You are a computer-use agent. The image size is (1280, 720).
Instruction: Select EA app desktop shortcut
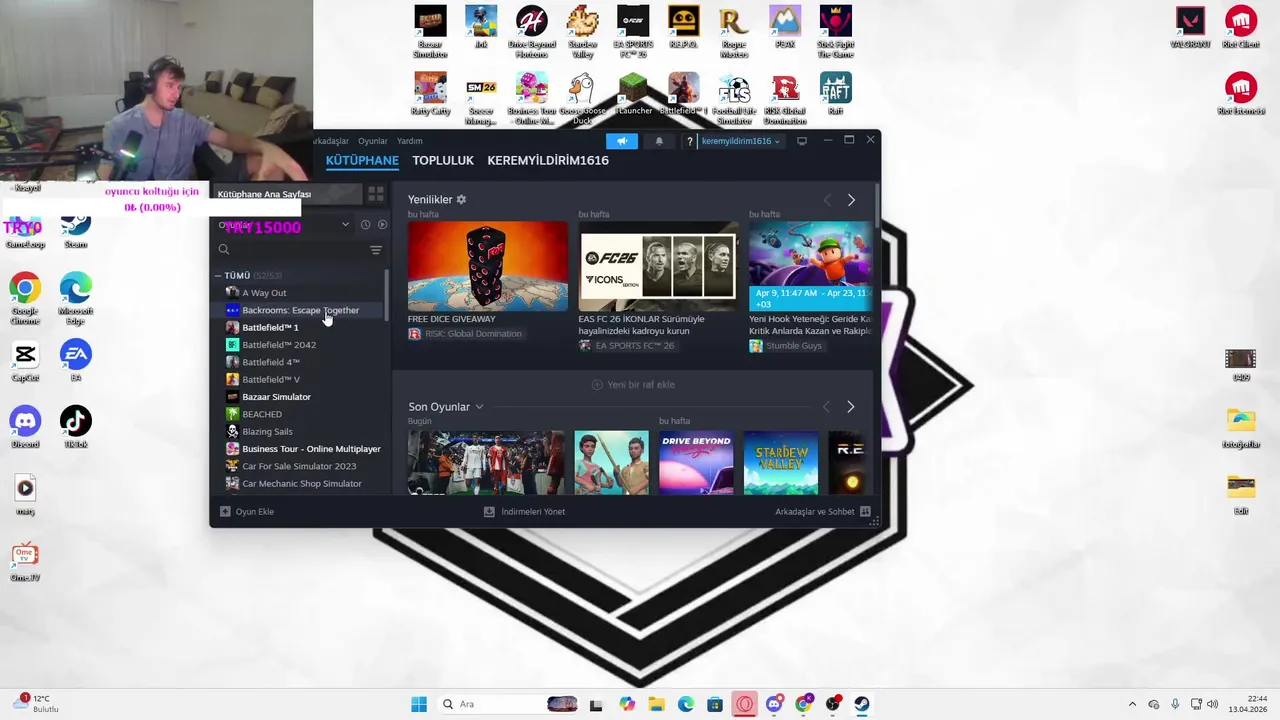[76, 361]
